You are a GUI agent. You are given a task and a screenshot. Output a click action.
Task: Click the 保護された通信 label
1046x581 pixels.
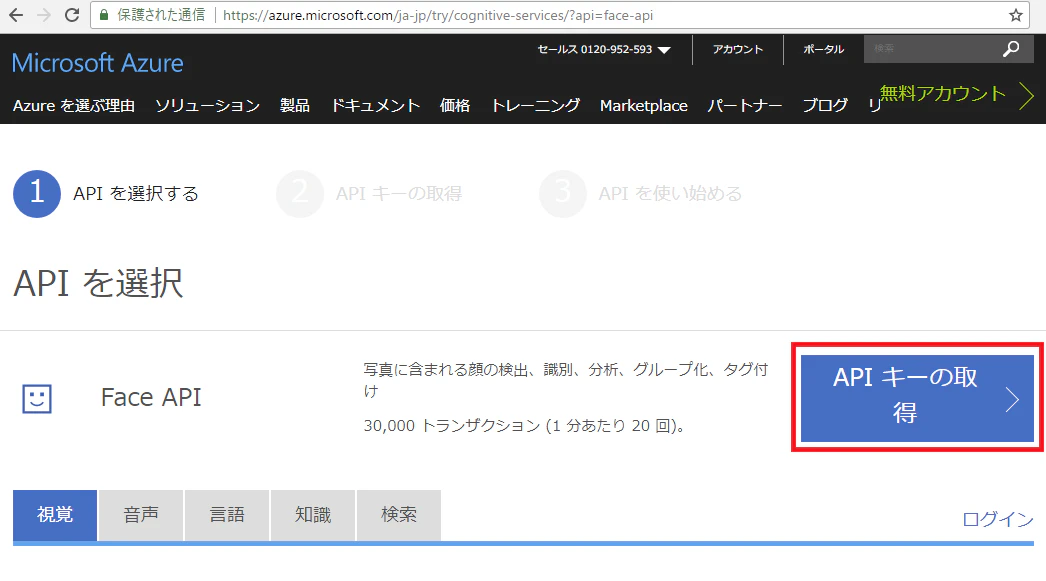[x=161, y=15]
